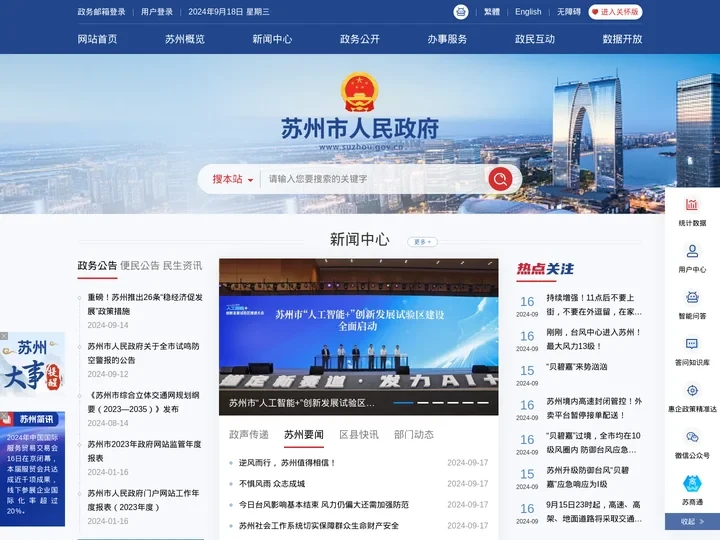Open 苏州社会工作系统 article
Screen dimensions: 720x540
pos(319,525)
